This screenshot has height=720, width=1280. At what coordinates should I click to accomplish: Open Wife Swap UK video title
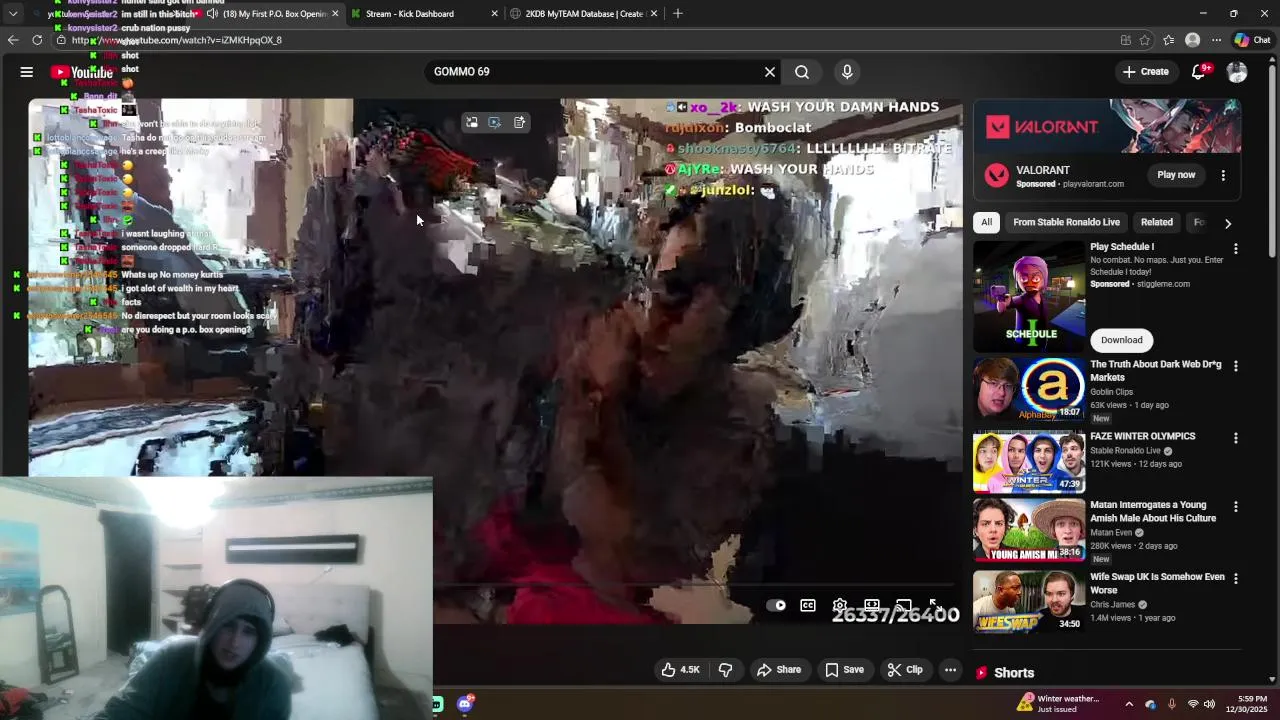pyautogui.click(x=1157, y=583)
